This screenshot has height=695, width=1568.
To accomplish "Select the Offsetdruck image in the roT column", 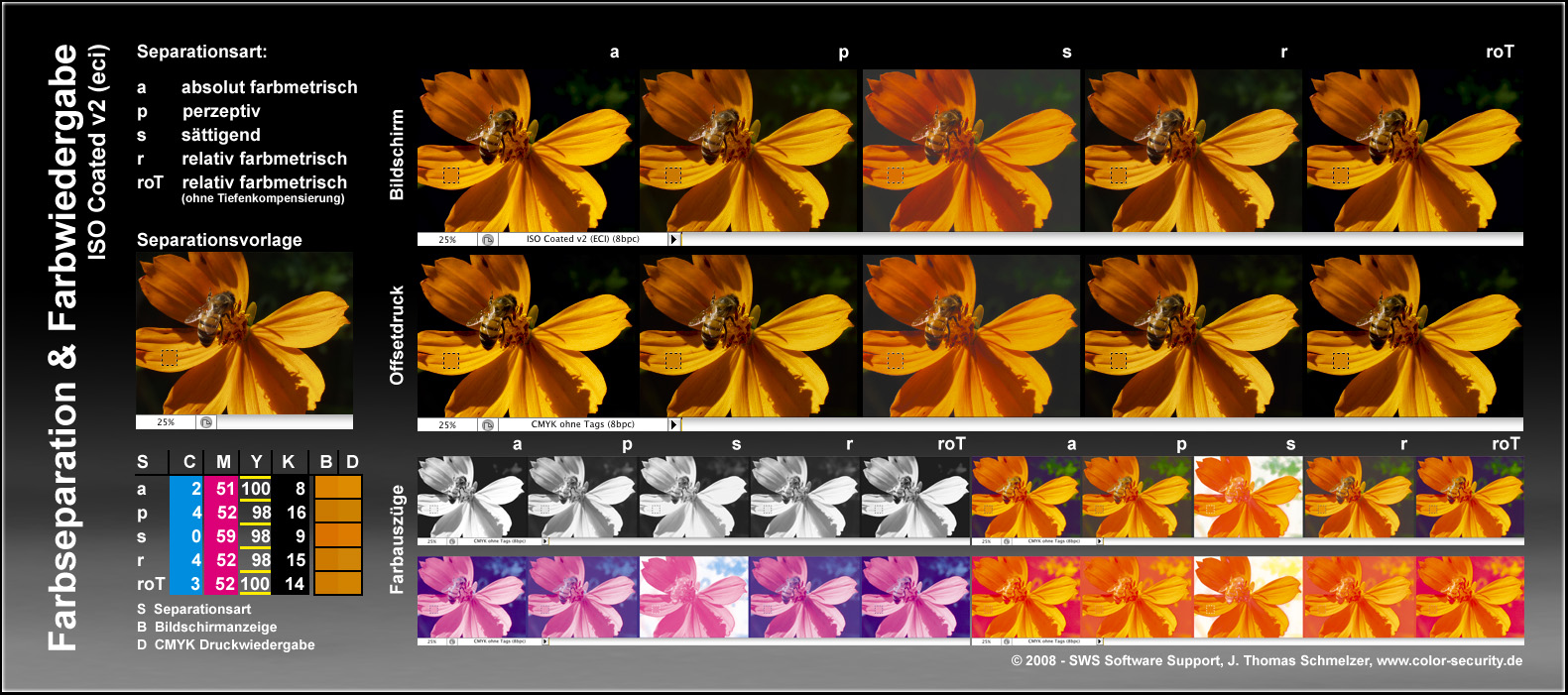I will [x=1414, y=335].
